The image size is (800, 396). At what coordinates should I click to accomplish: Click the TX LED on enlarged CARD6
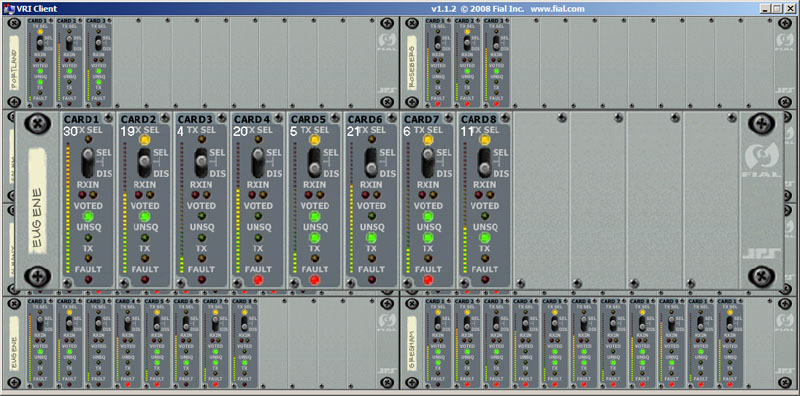coord(371,258)
